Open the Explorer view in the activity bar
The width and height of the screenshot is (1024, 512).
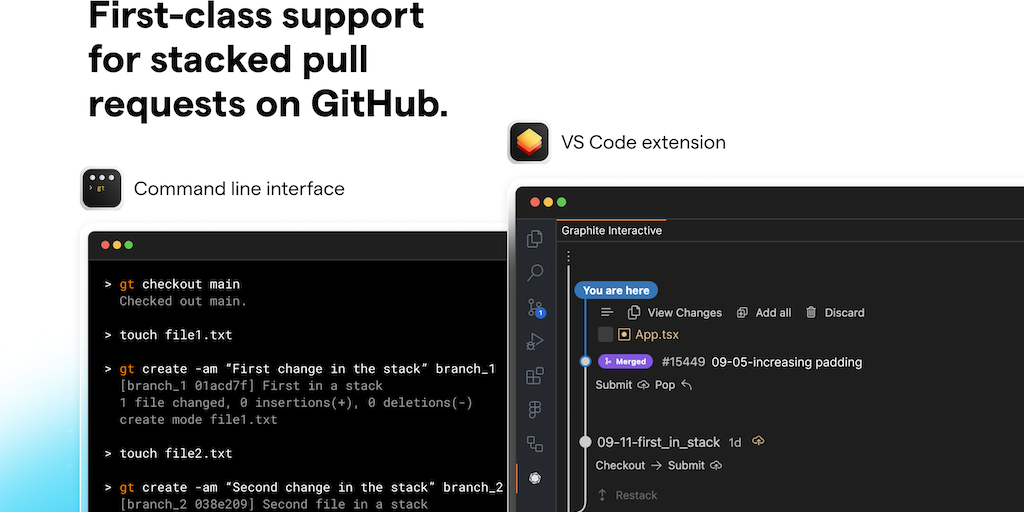pos(535,238)
